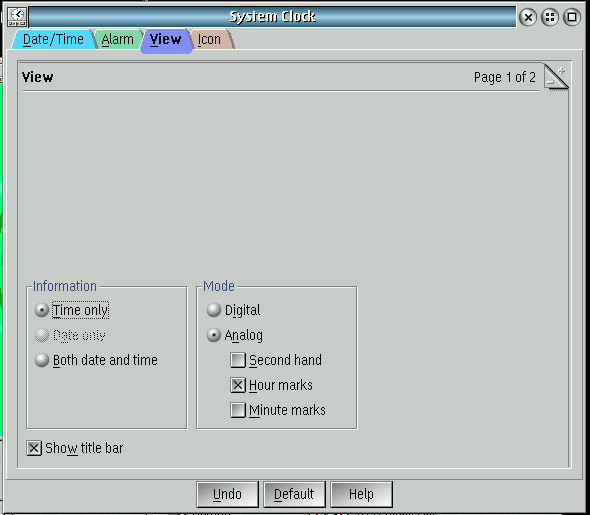Flip to next page via the corner plus
The image size is (590, 515).
(561, 70)
